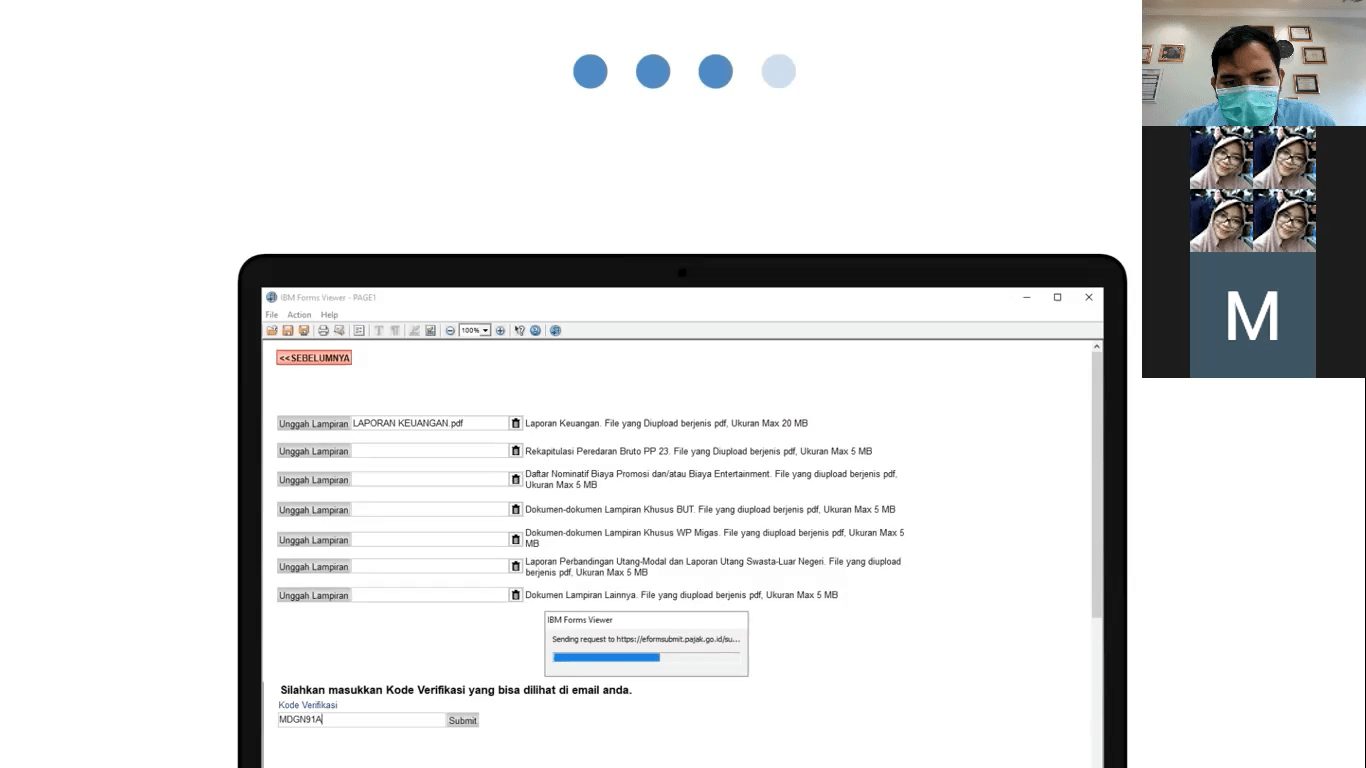Delete the LAPORAN KEUANGAN.pdf attachment via trash icon

(516, 424)
